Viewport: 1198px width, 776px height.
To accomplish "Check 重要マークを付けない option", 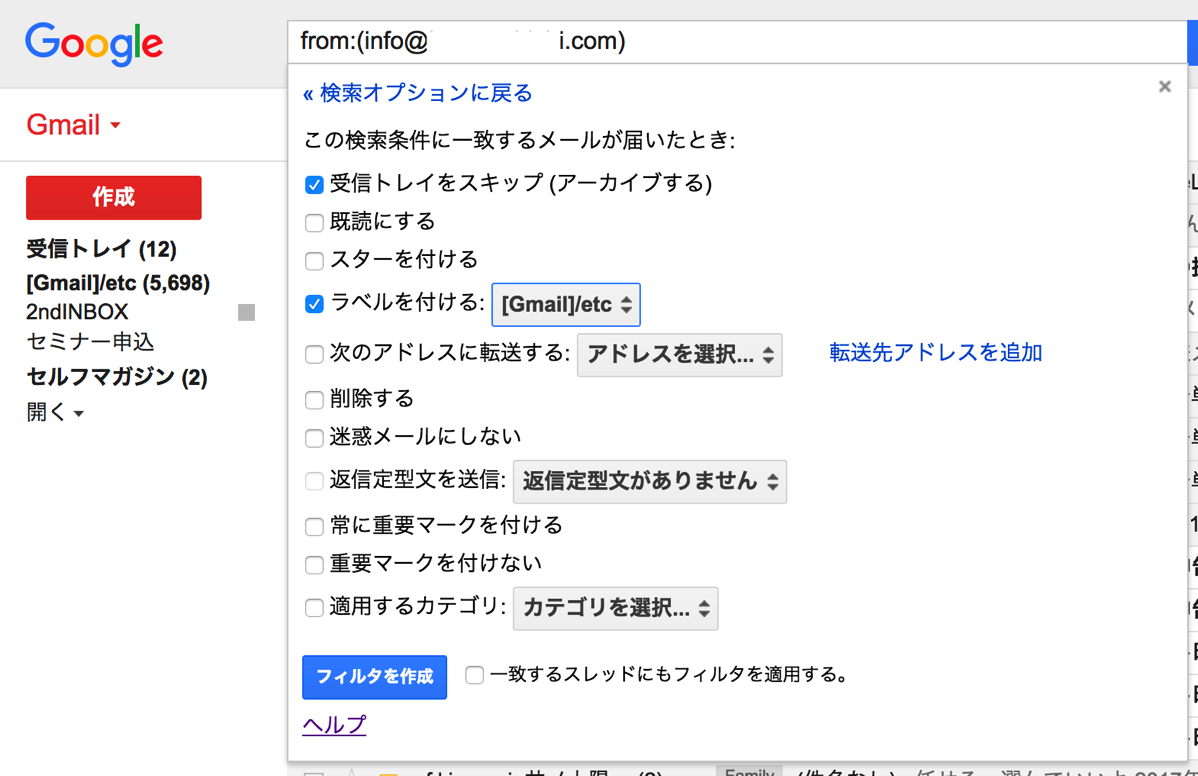I will (314, 565).
